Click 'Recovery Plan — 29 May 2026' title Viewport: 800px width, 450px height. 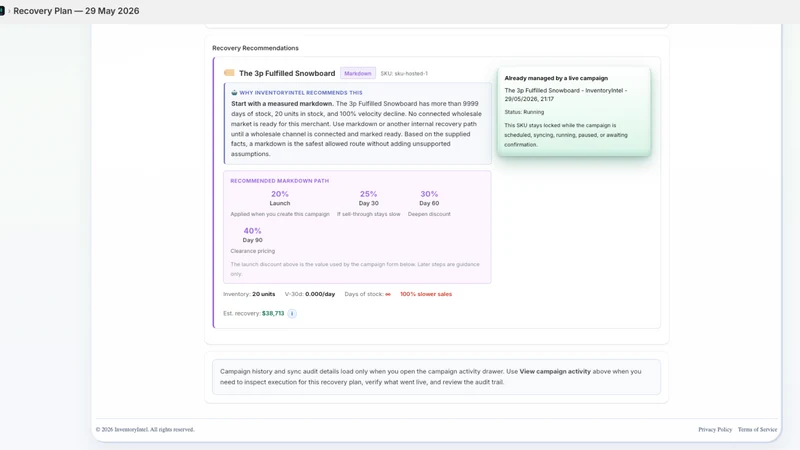click(x=76, y=11)
